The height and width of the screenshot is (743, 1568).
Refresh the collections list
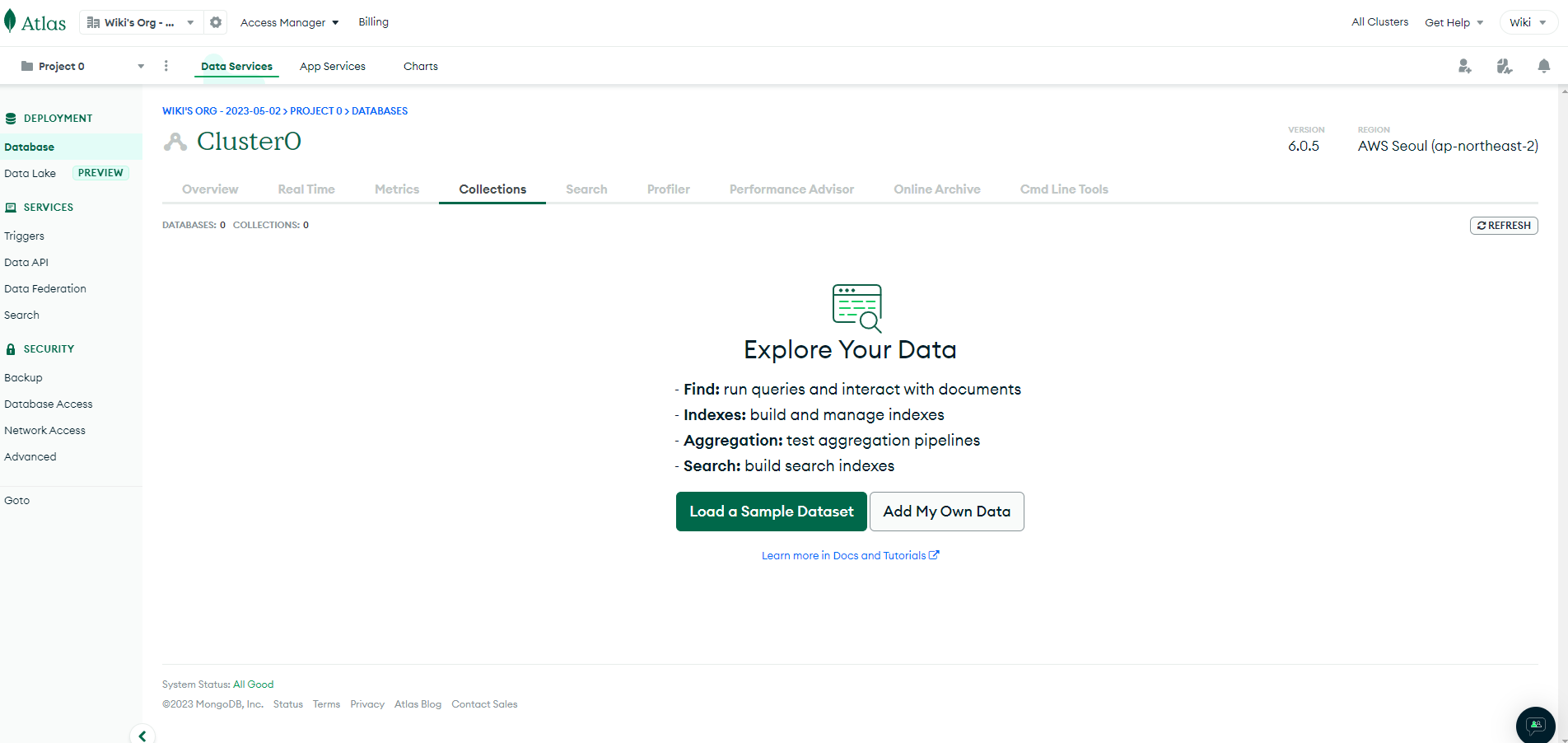(1504, 226)
